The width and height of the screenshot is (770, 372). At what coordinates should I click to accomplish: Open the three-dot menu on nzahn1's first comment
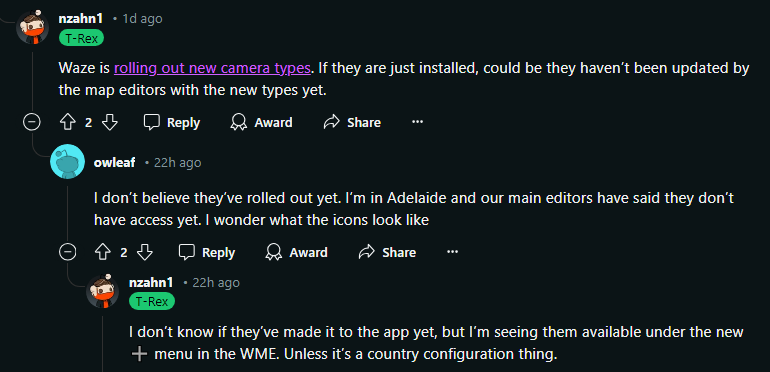[417, 122]
